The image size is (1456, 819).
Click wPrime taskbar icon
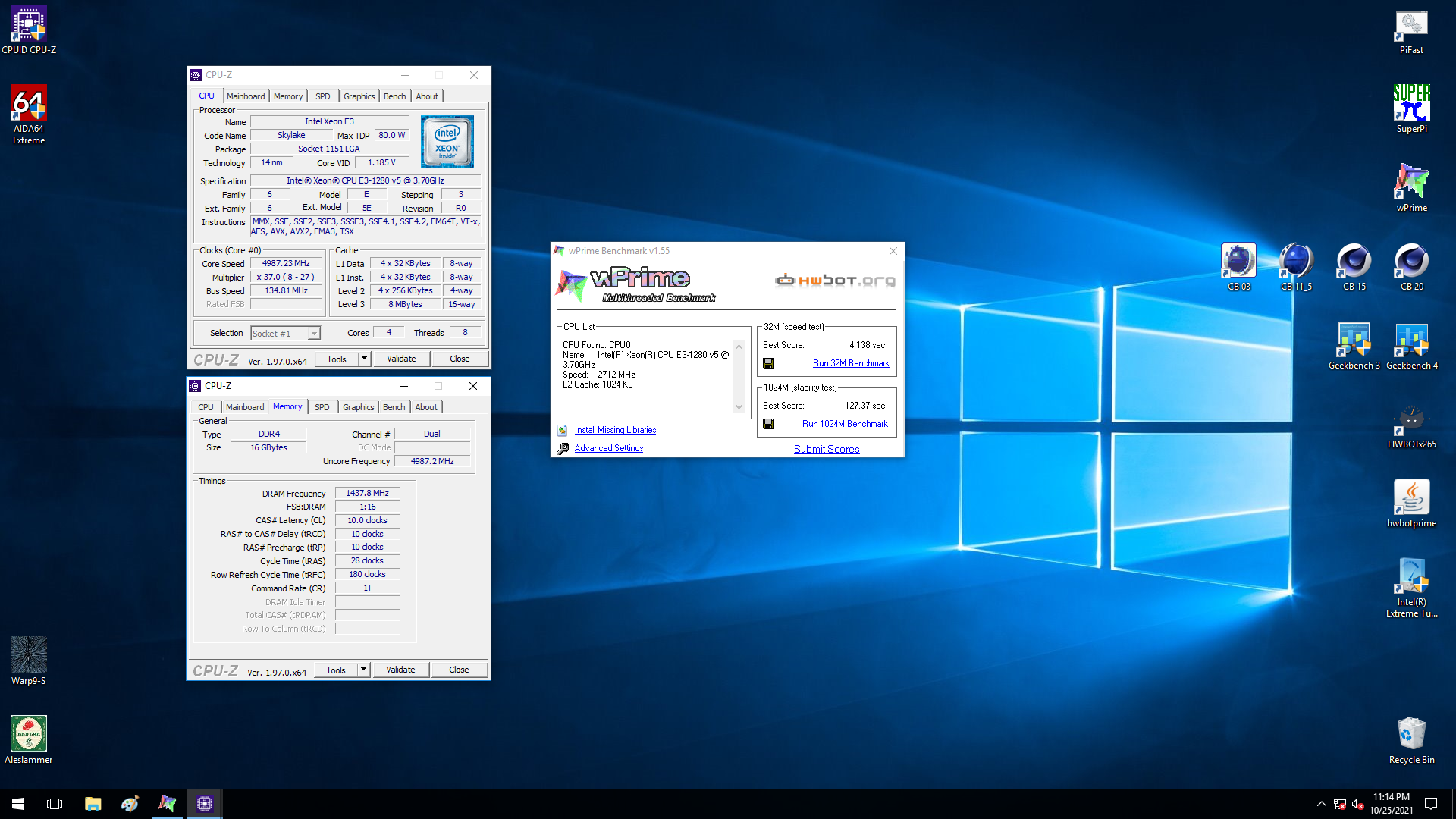(x=167, y=804)
